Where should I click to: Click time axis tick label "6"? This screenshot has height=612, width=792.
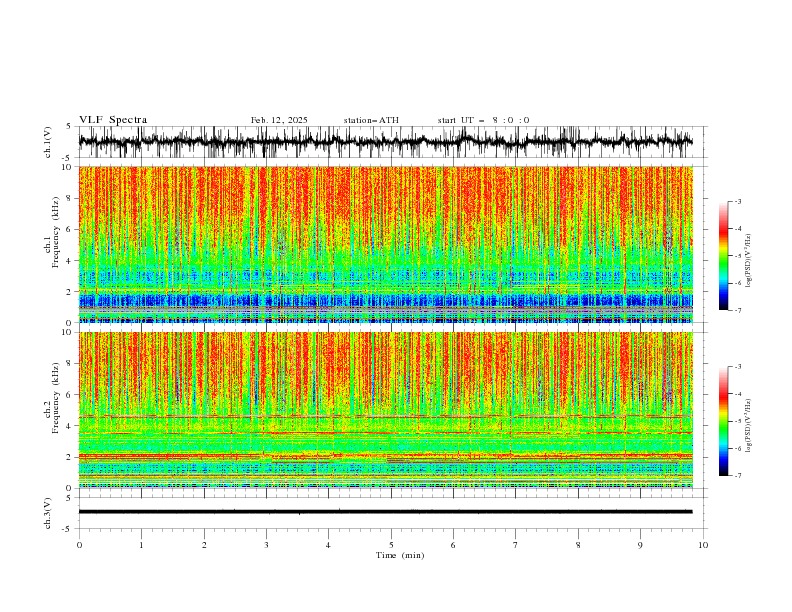point(453,545)
